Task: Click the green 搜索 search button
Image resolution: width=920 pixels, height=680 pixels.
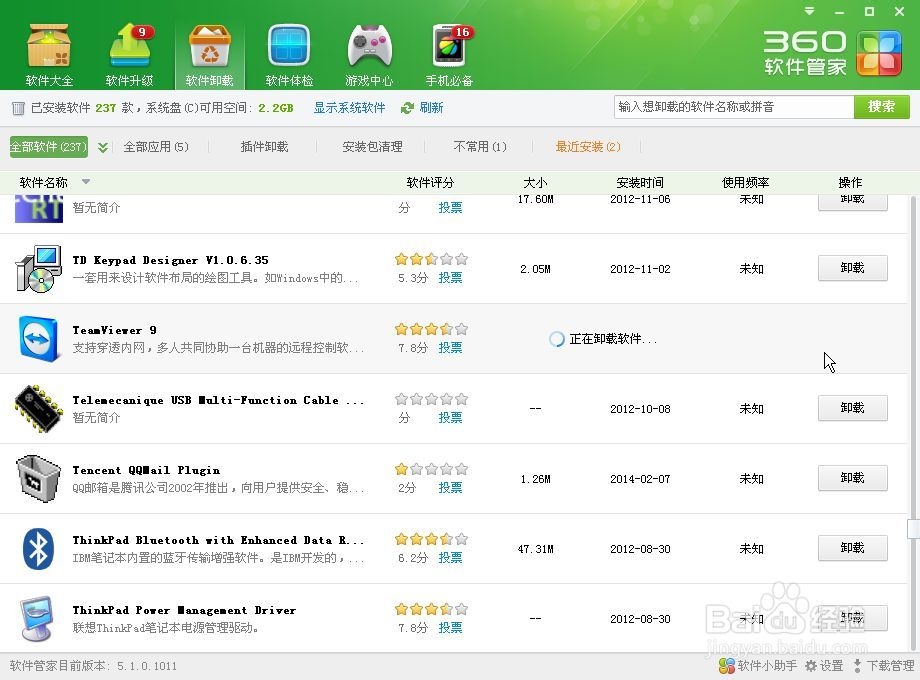Action: coord(881,107)
